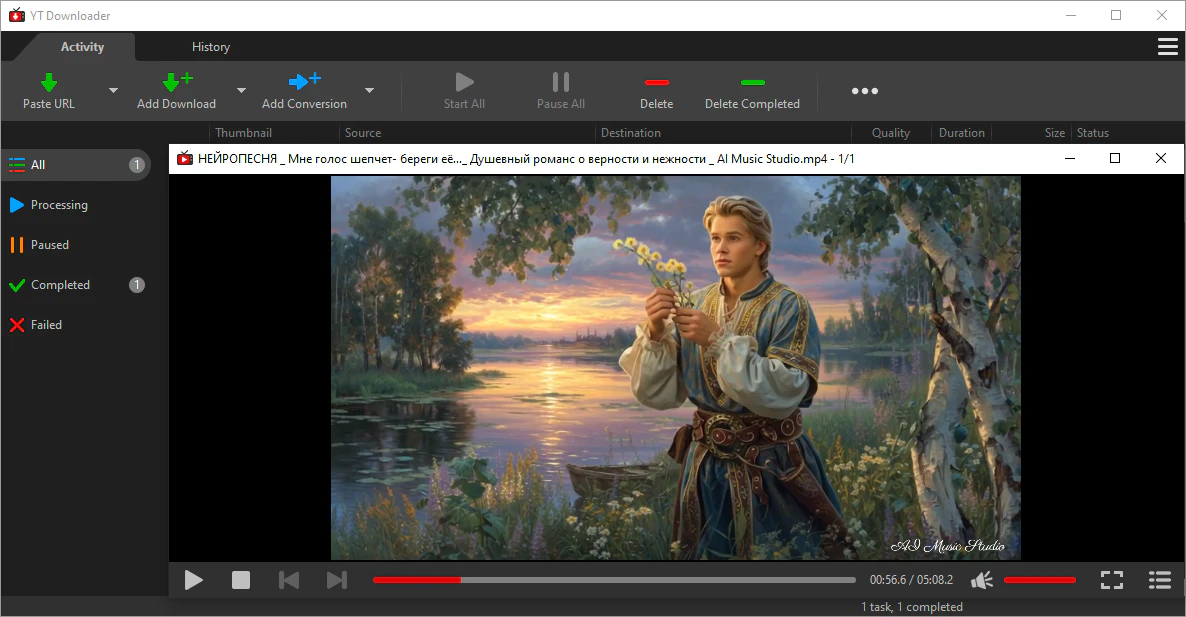Stop video playback with the square button

point(241,580)
